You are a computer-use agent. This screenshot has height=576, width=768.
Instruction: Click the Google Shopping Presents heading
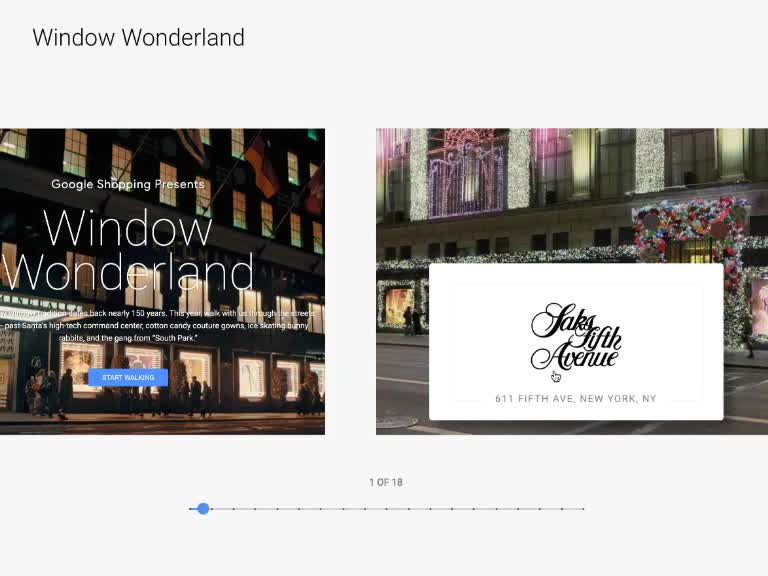click(128, 184)
